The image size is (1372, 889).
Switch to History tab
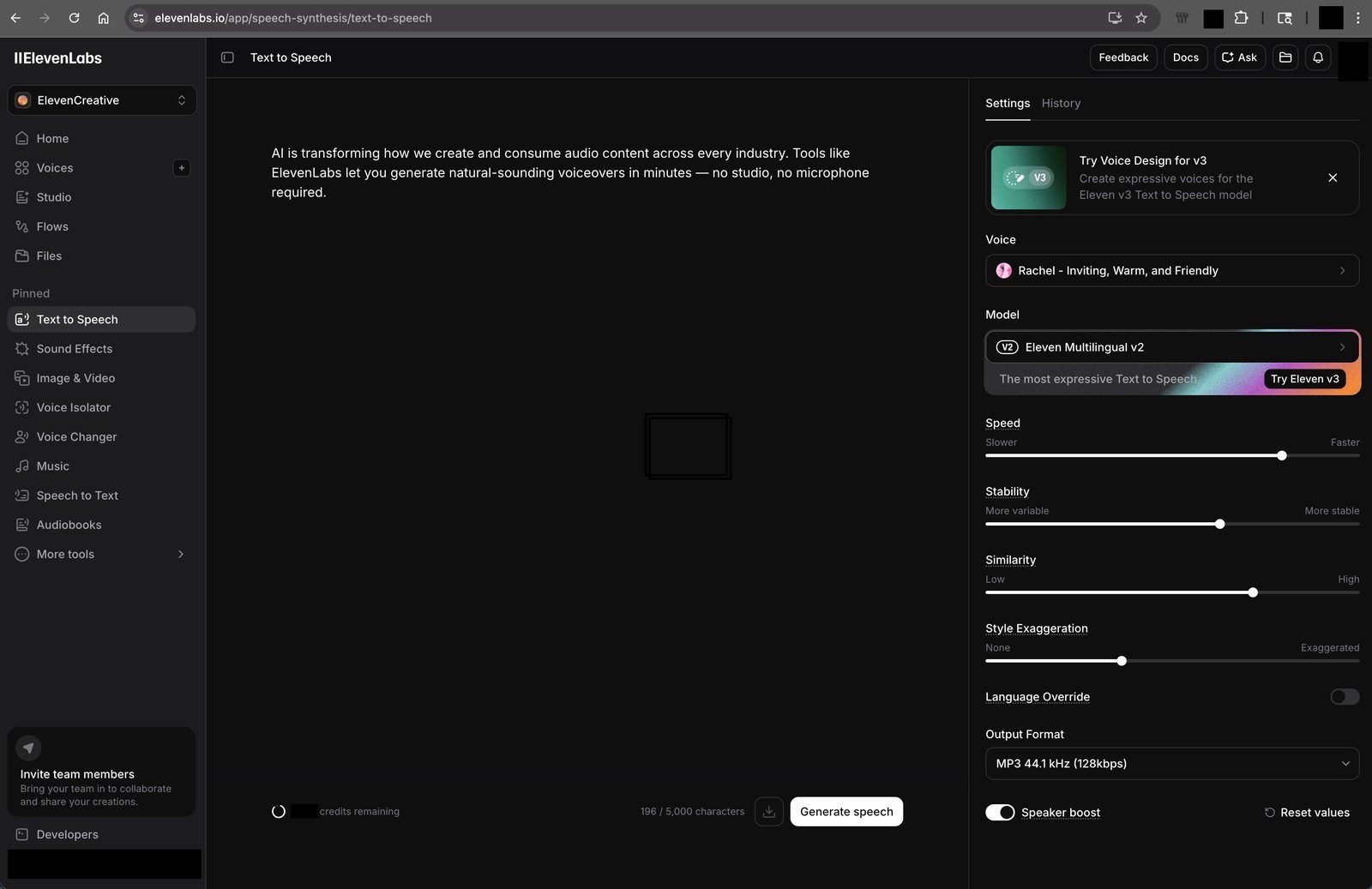[1061, 103]
